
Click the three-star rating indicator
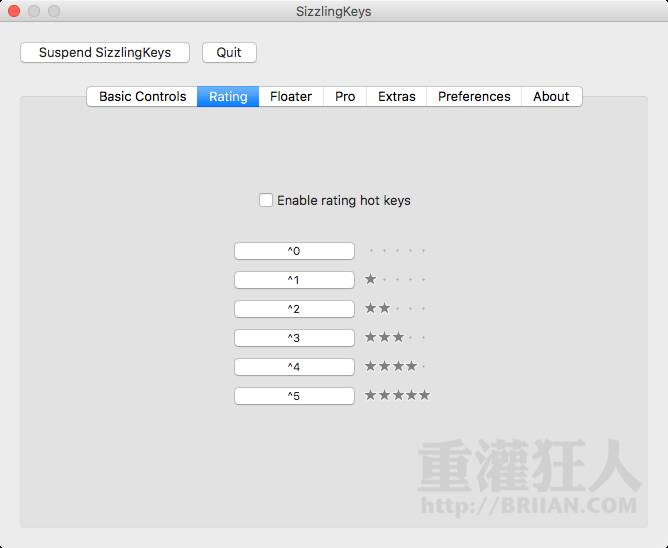point(397,337)
